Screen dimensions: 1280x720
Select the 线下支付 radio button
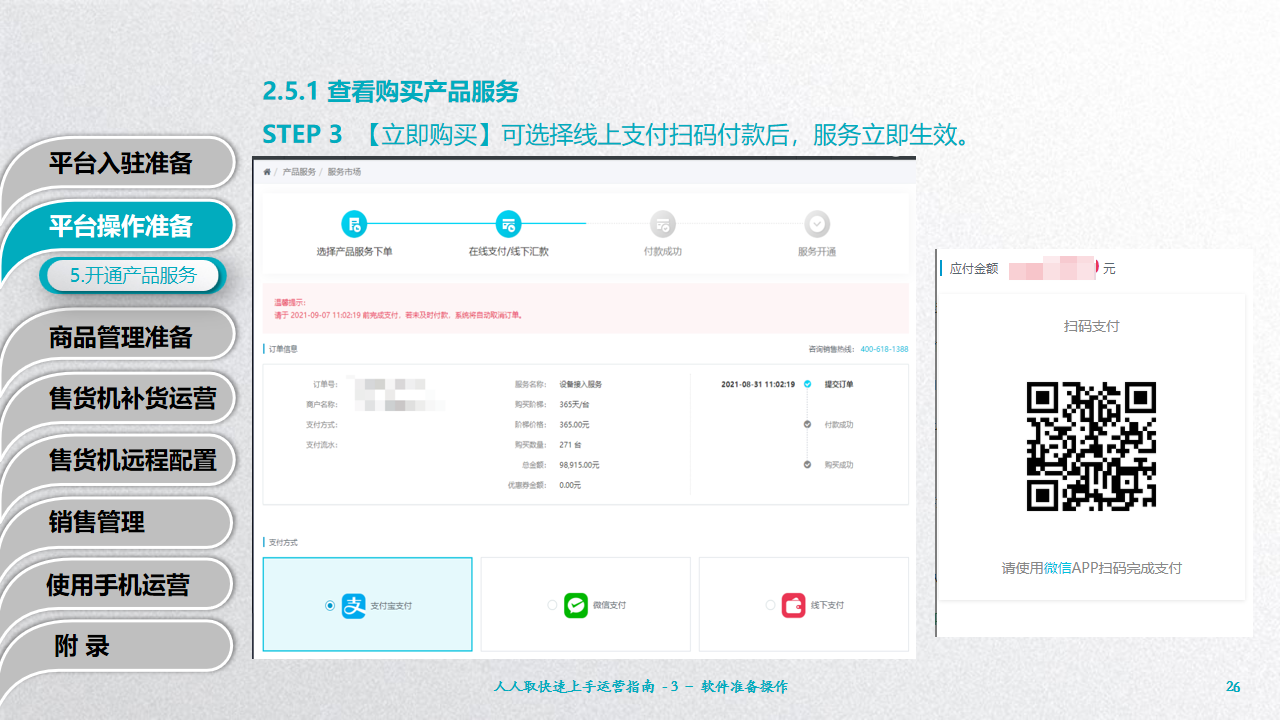click(770, 605)
